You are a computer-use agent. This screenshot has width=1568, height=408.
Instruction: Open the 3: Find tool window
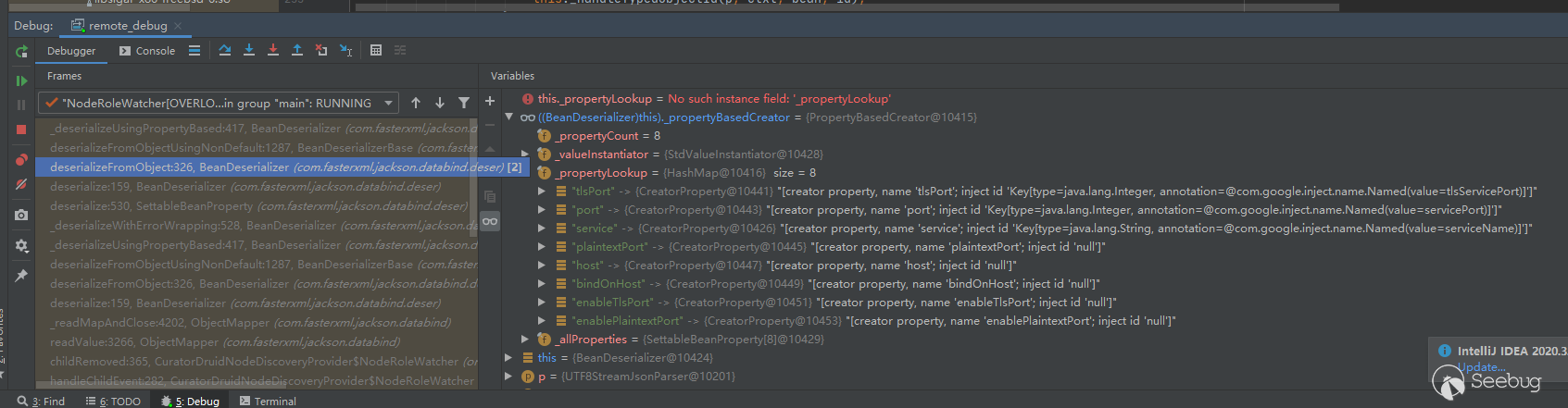point(41,401)
